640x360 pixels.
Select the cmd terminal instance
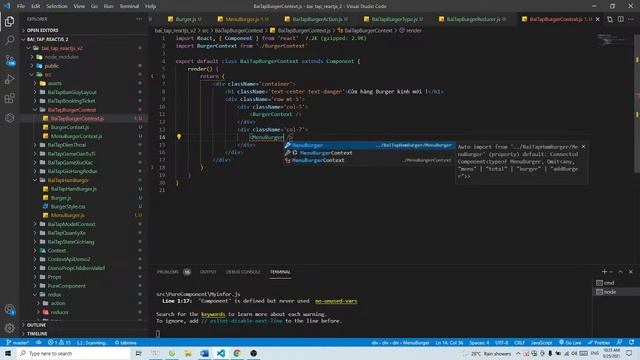pos(616,283)
